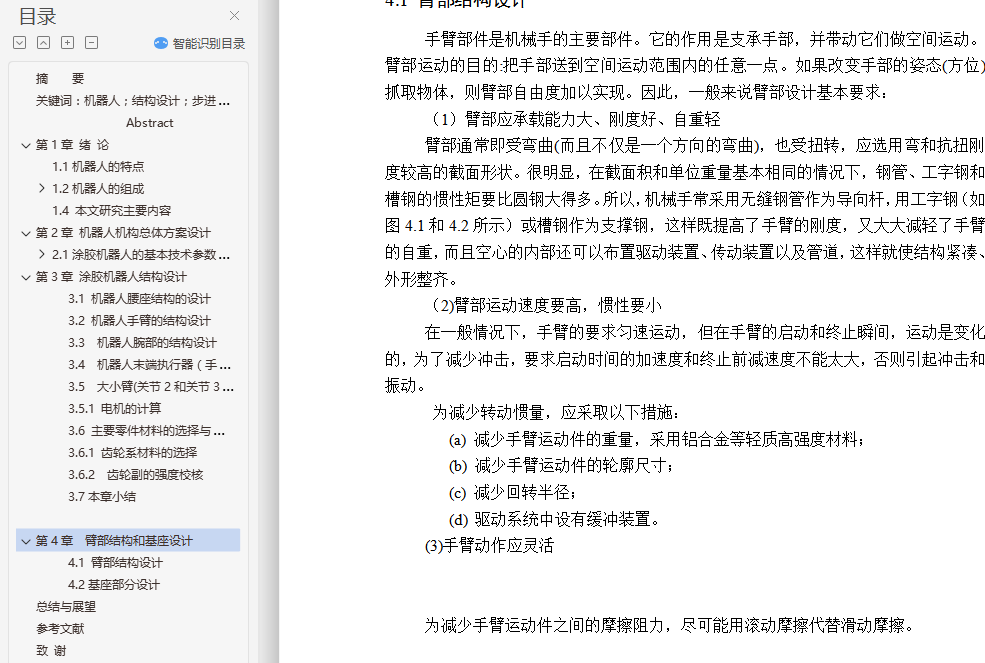Click list item (d) 驱动系统中设有缓冲装置
The width and height of the screenshot is (985, 663).
click(x=554, y=519)
